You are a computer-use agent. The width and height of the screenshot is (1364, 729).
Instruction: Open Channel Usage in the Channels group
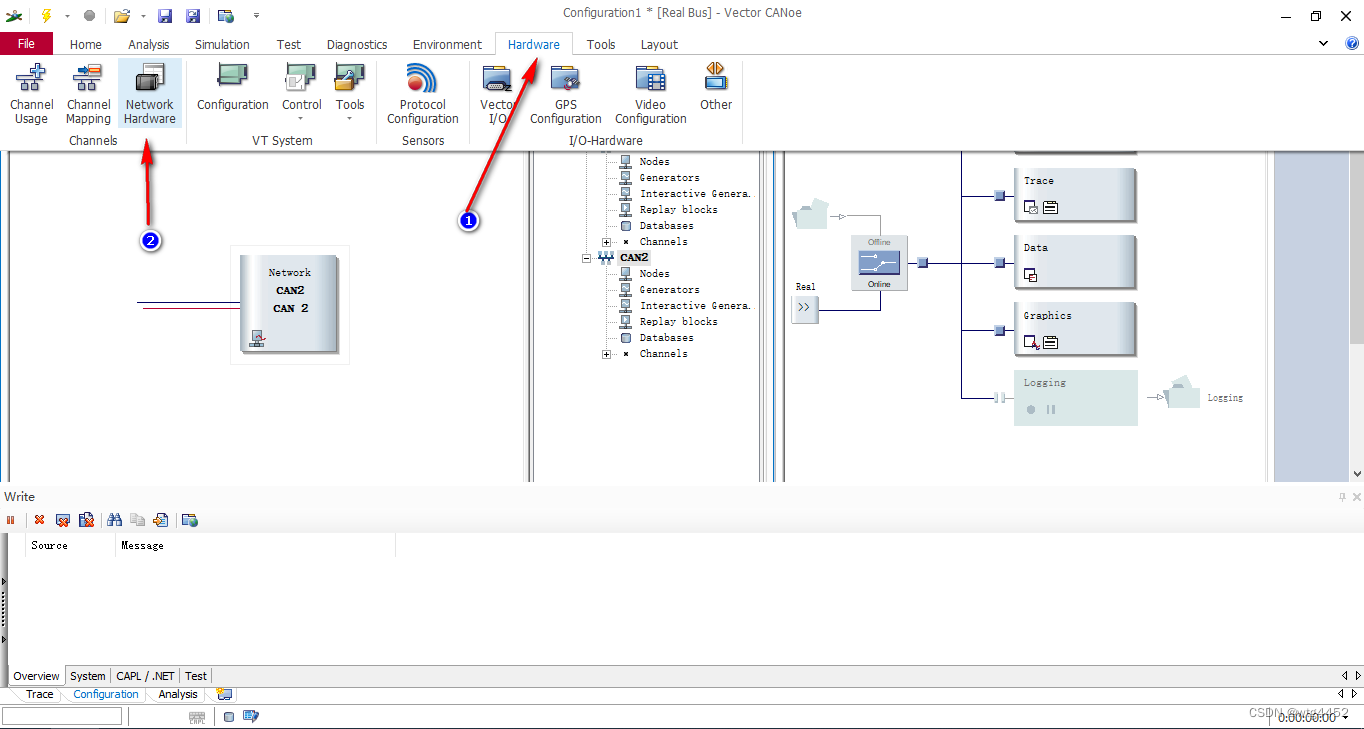pyautogui.click(x=31, y=94)
